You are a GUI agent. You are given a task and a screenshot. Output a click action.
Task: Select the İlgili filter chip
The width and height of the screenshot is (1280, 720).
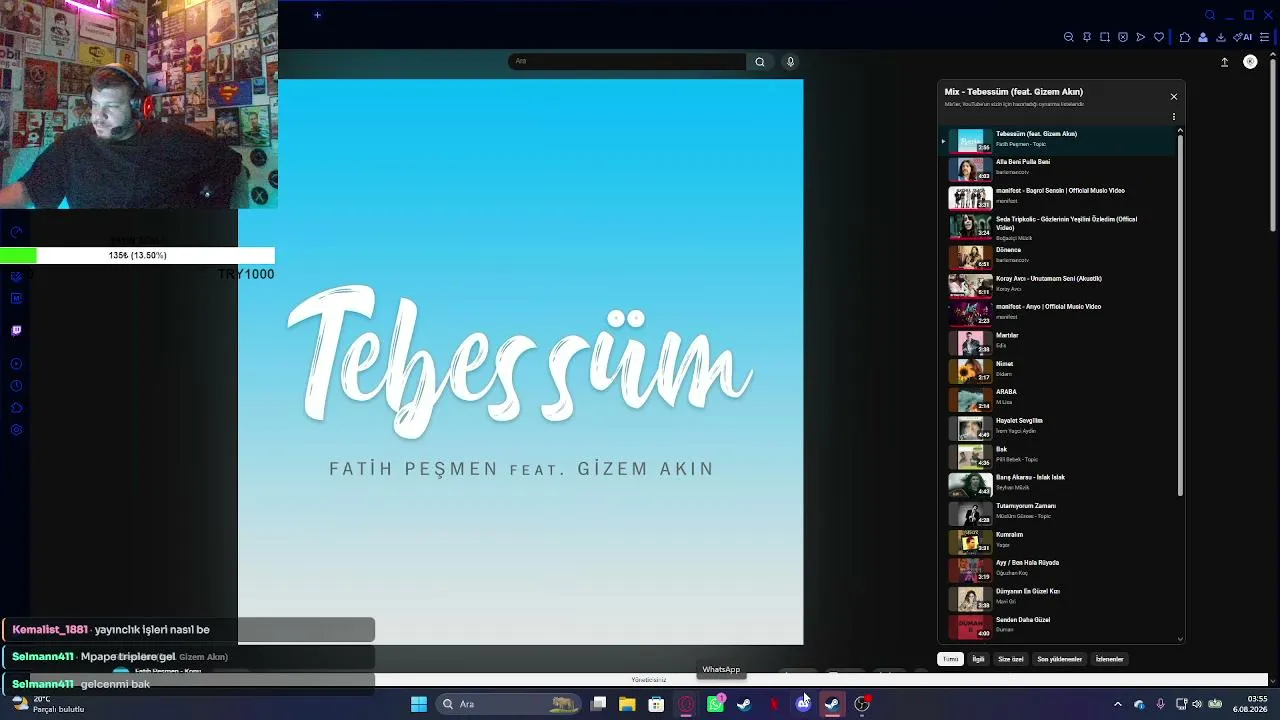pos(978,659)
